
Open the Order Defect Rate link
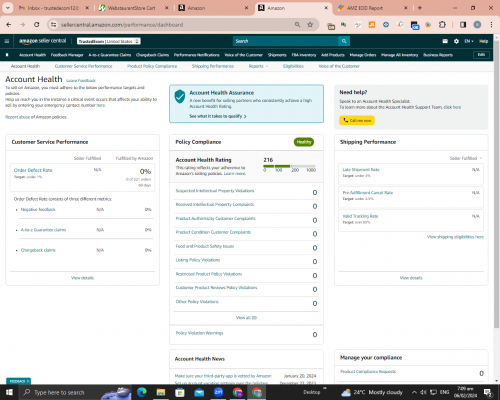point(33,170)
